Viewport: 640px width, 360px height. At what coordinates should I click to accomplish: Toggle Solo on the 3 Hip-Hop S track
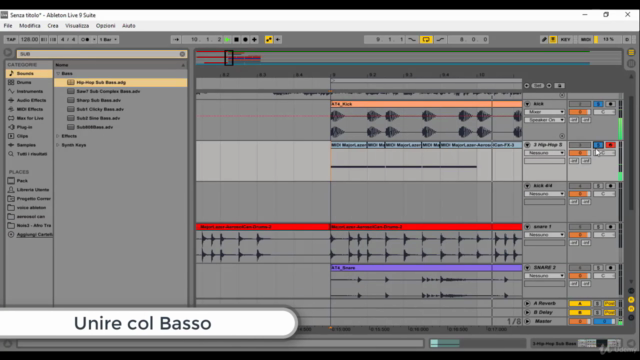[598, 145]
